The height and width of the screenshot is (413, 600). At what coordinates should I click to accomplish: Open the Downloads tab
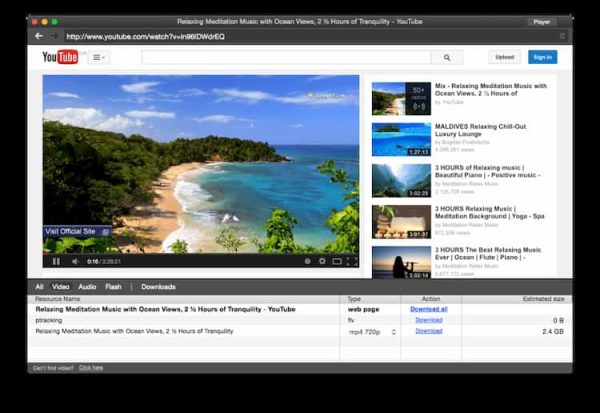pos(158,287)
